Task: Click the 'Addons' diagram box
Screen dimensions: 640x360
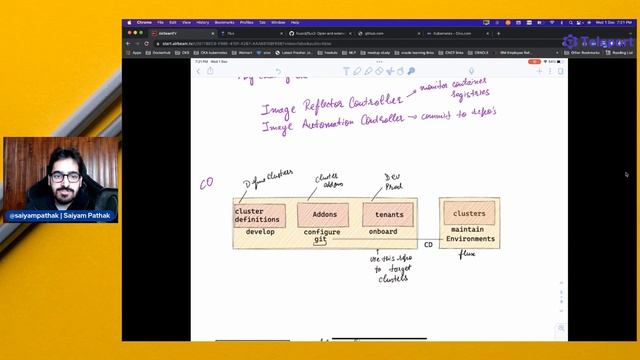Action: coord(323,215)
